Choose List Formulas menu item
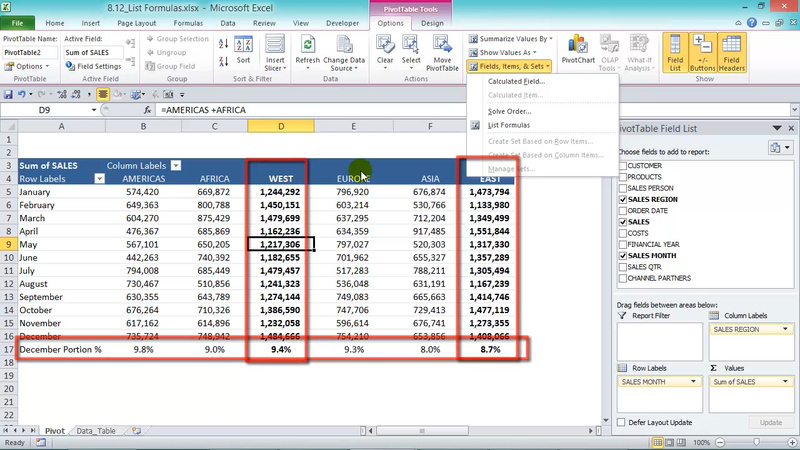800x450 pixels. pyautogui.click(x=509, y=125)
